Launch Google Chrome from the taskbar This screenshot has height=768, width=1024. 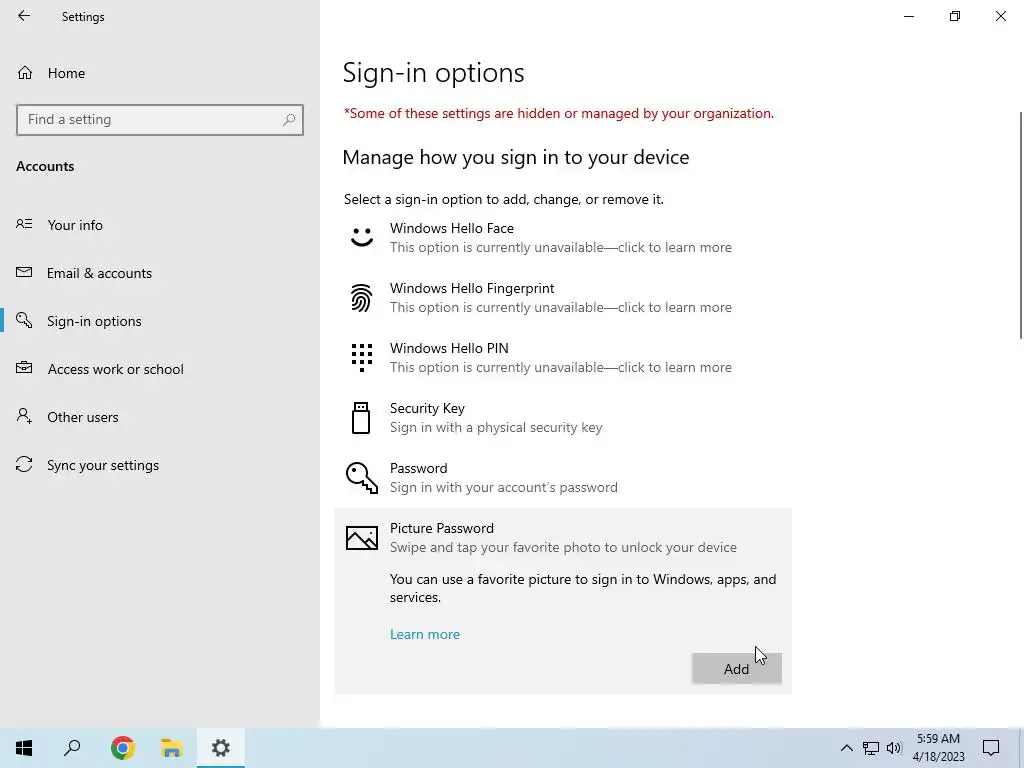(123, 748)
